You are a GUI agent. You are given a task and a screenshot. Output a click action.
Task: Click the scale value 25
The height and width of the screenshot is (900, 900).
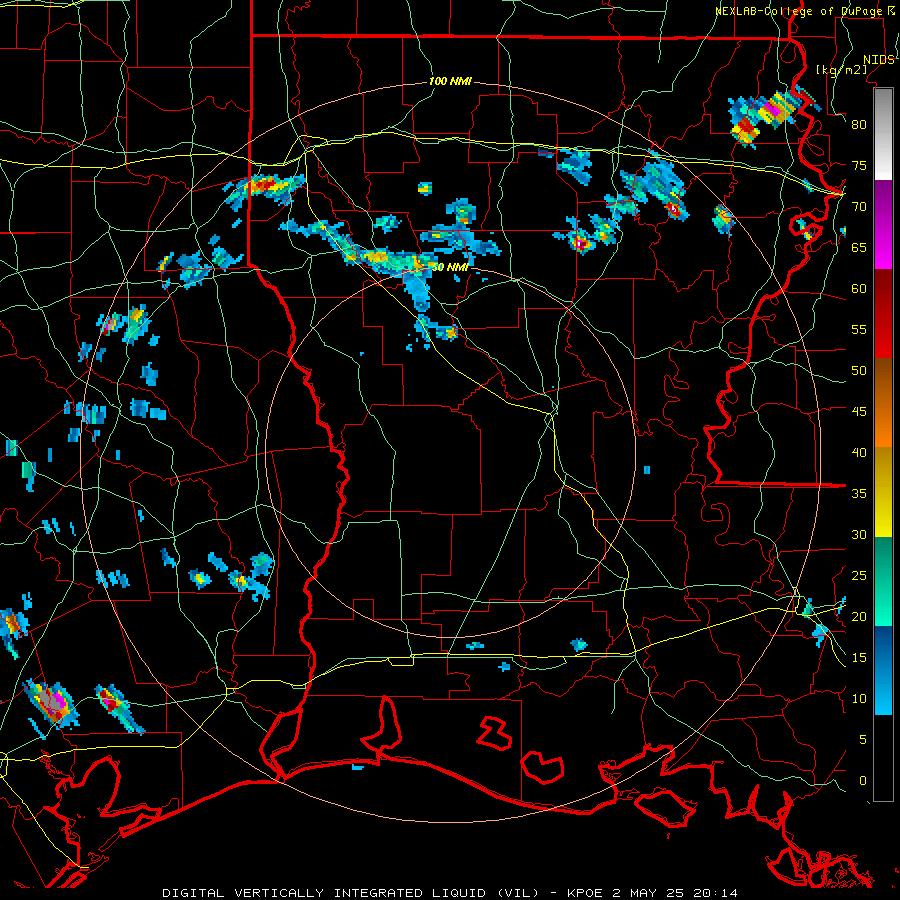point(859,576)
